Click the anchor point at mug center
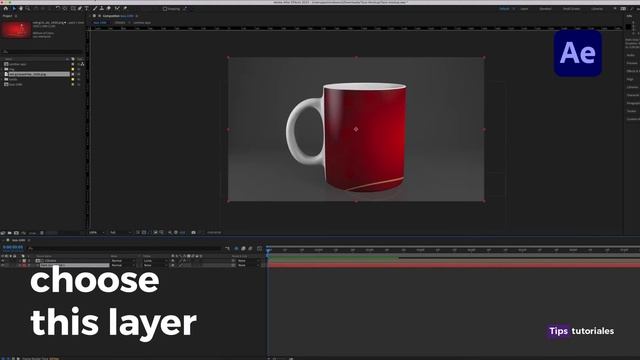The image size is (640, 360). (x=356, y=129)
